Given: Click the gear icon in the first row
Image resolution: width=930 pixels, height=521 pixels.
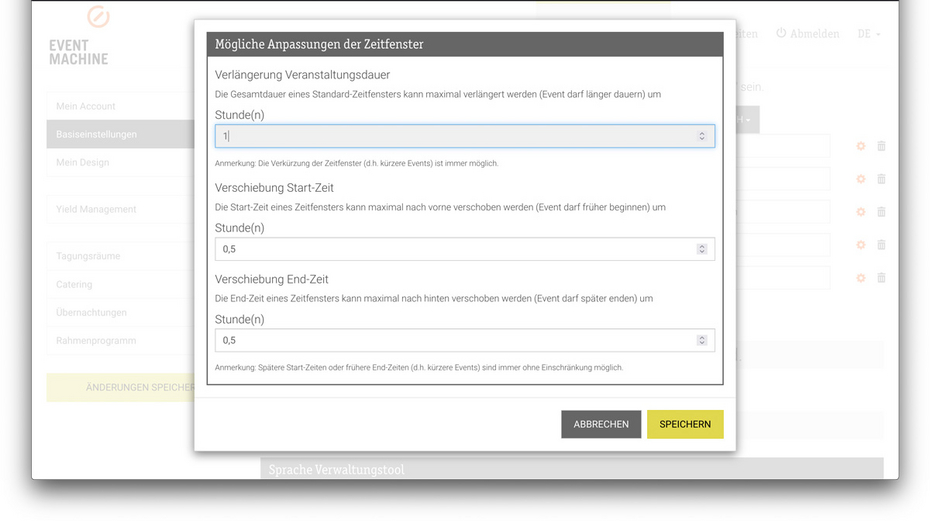Looking at the screenshot, I should [860, 146].
